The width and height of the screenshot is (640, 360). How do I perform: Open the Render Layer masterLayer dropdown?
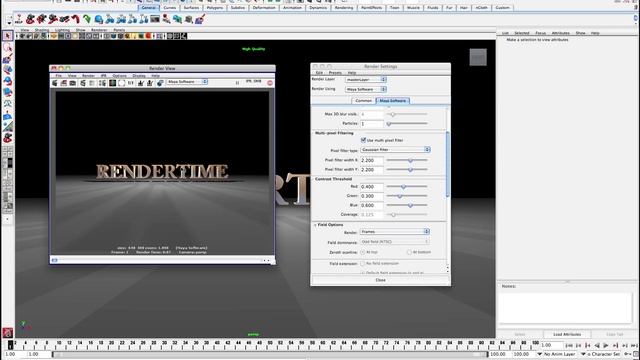[366, 80]
